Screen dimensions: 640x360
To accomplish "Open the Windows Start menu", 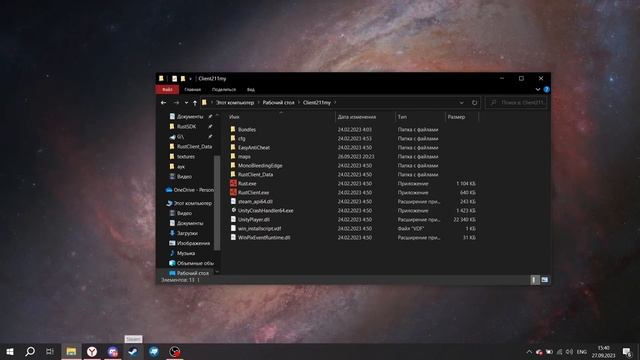I will point(10,351).
